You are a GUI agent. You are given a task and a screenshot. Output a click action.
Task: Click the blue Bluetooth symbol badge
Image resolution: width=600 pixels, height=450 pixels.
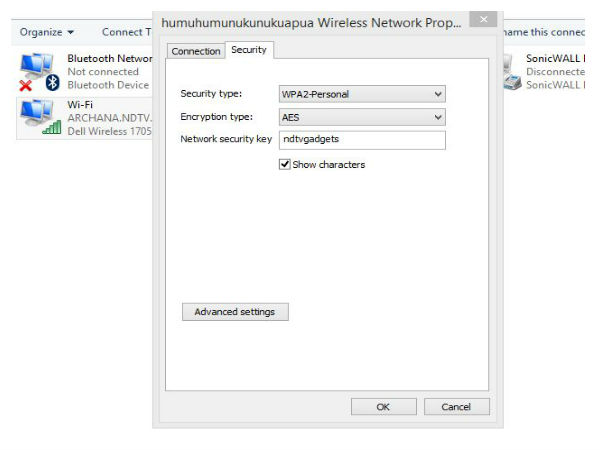53,83
